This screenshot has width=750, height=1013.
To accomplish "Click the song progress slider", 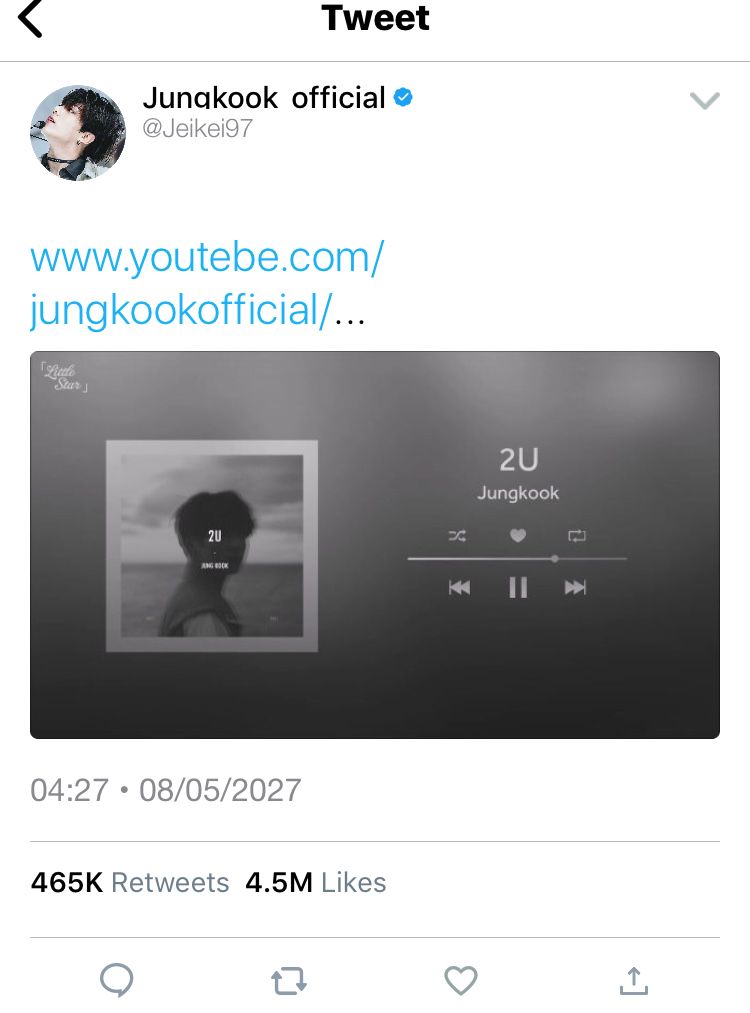I will (x=517, y=559).
